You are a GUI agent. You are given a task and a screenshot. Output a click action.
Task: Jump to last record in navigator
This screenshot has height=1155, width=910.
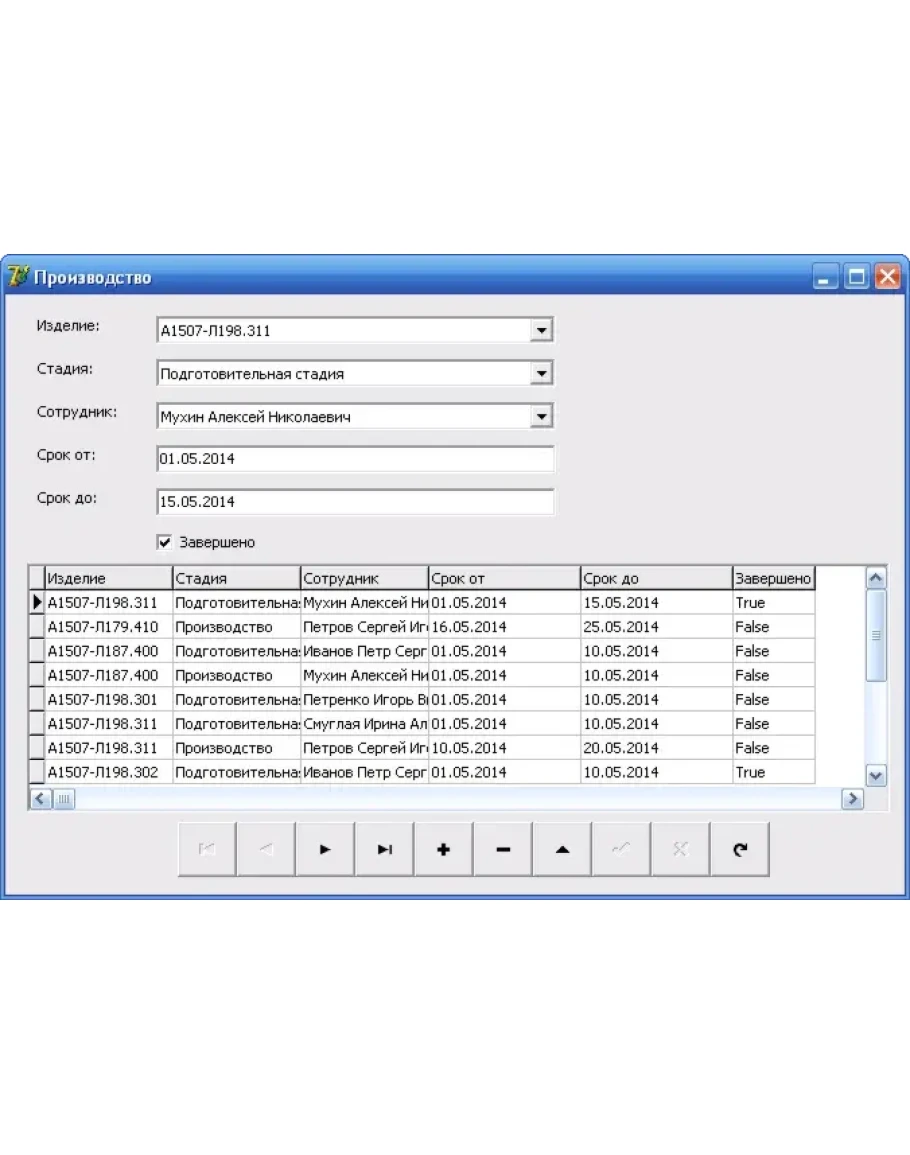[384, 849]
